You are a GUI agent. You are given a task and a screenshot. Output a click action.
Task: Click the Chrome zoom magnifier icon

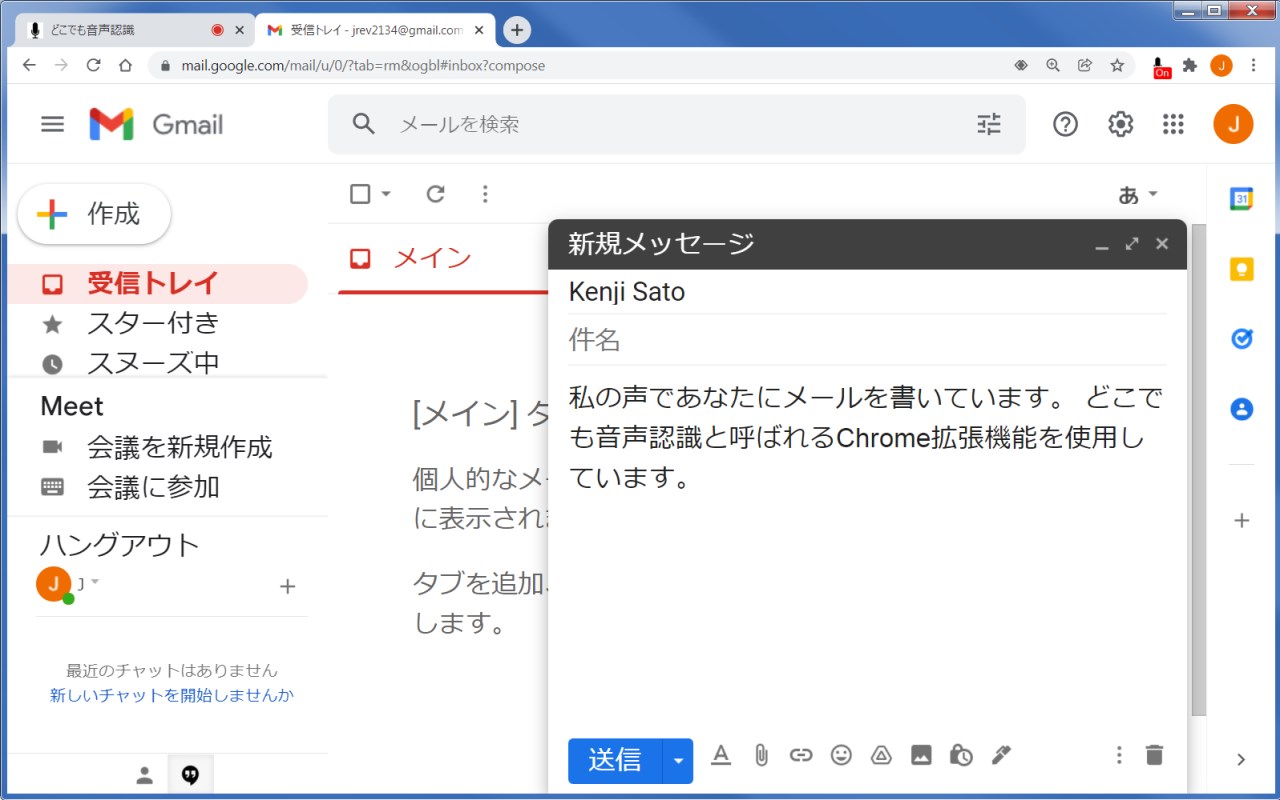tap(1052, 65)
